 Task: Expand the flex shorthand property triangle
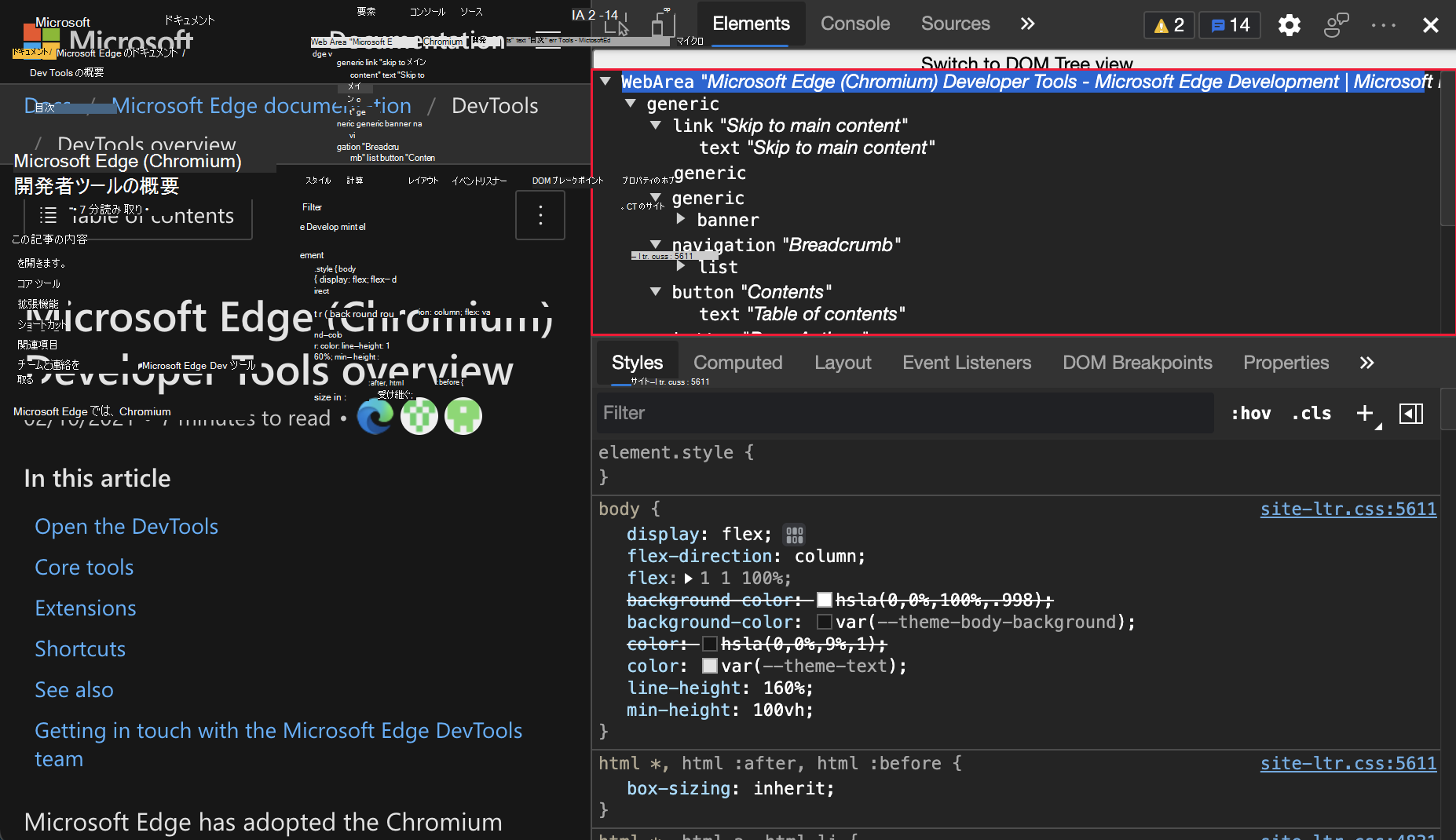point(688,579)
